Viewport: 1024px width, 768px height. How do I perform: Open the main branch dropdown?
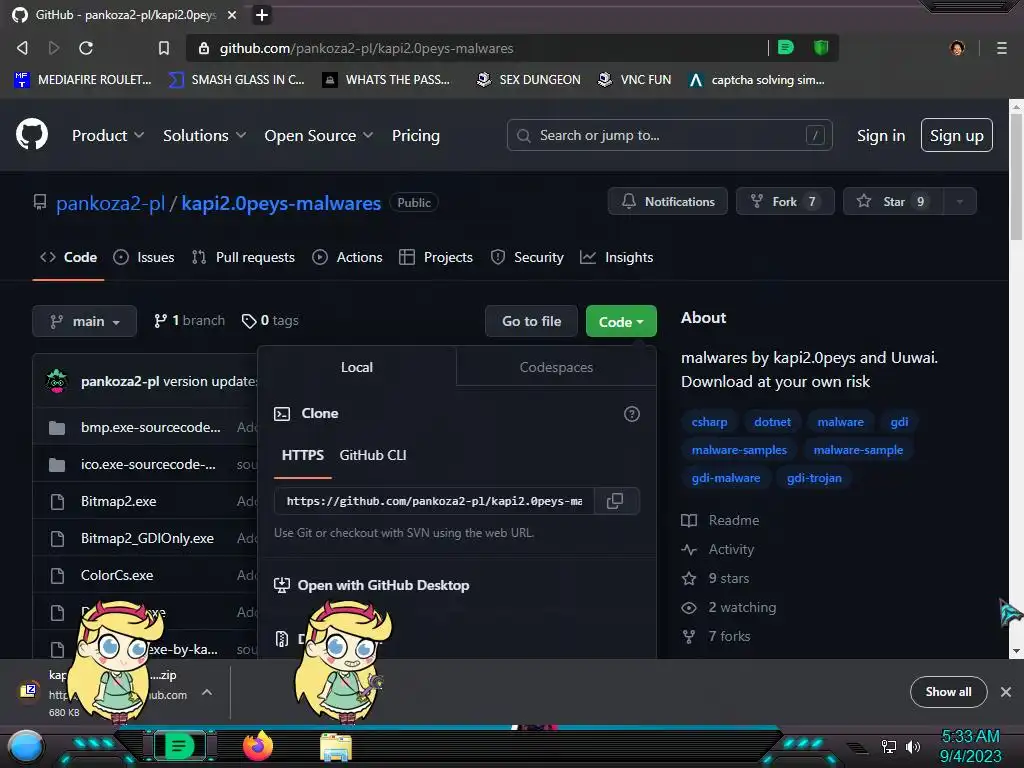click(85, 321)
